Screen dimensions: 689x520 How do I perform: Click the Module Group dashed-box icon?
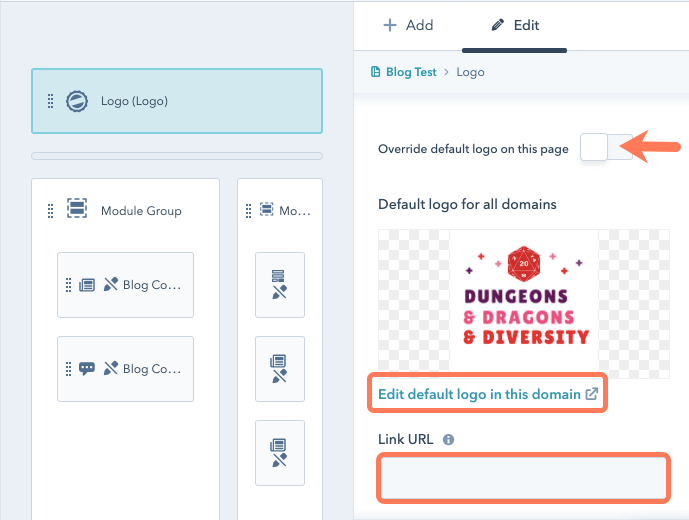click(x=77, y=208)
